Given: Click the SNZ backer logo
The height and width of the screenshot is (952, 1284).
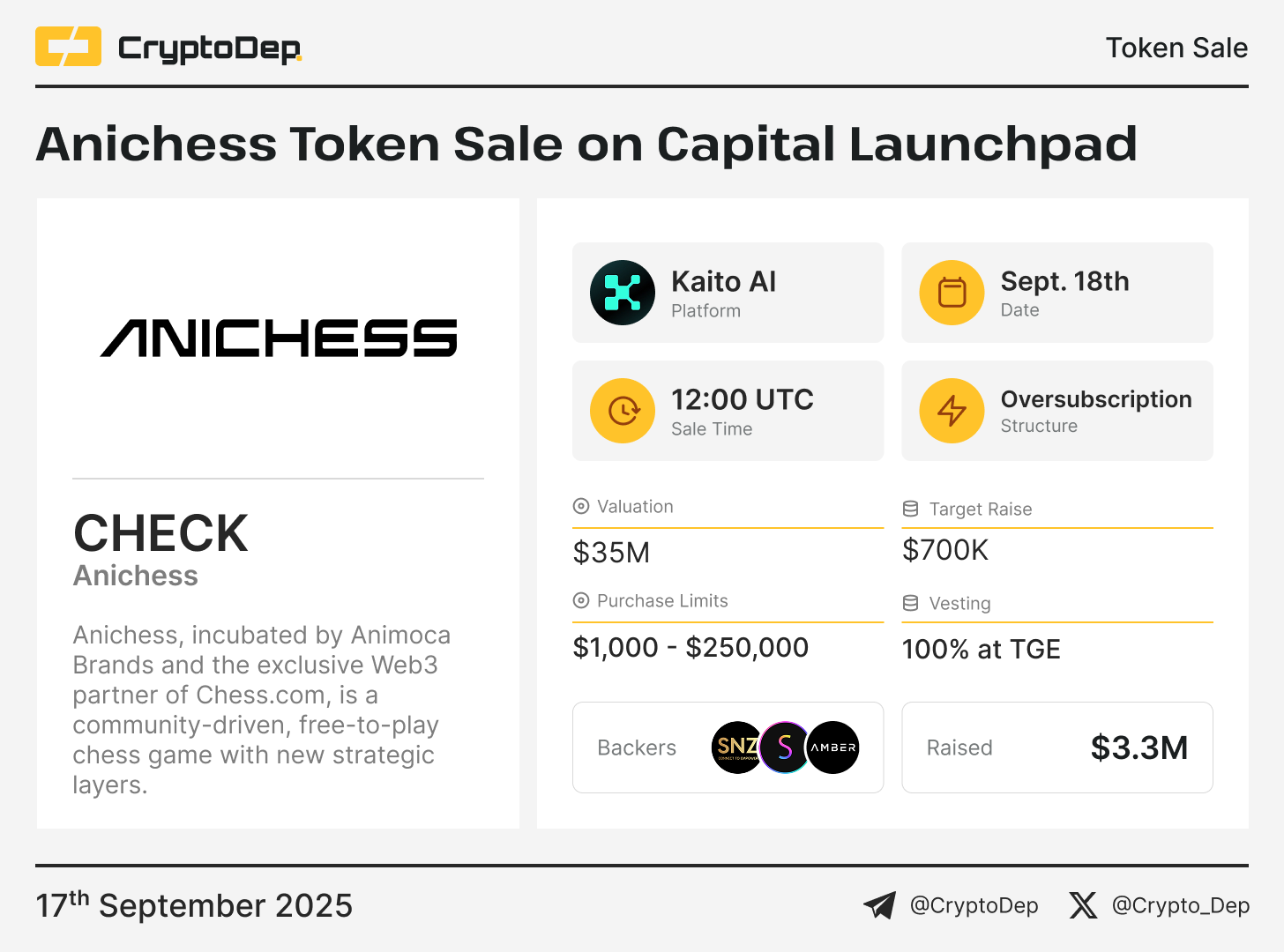Looking at the screenshot, I should coord(736,747).
